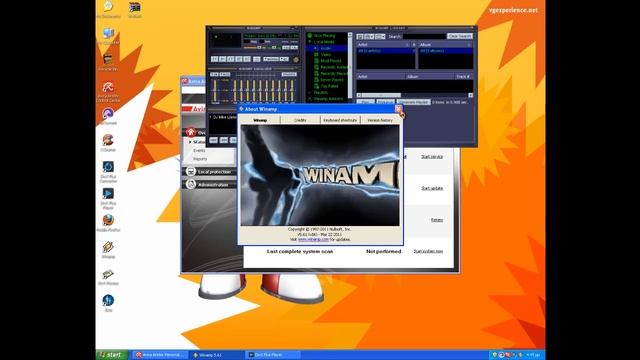Click the library Search field
This screenshot has height=360, width=640.
pyautogui.click(x=424, y=36)
